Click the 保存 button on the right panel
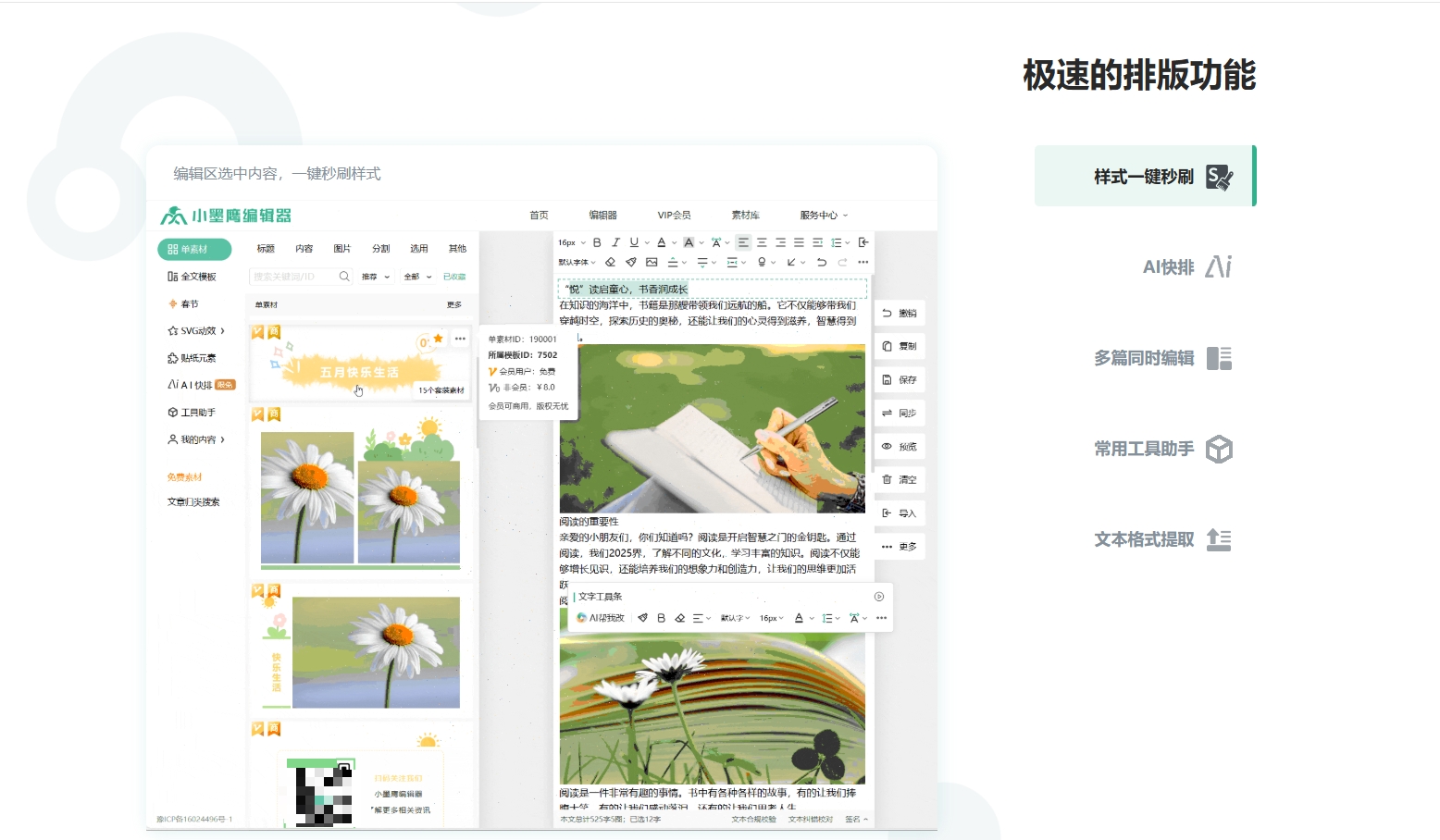Viewport: 1440px width, 840px height. 900,379
